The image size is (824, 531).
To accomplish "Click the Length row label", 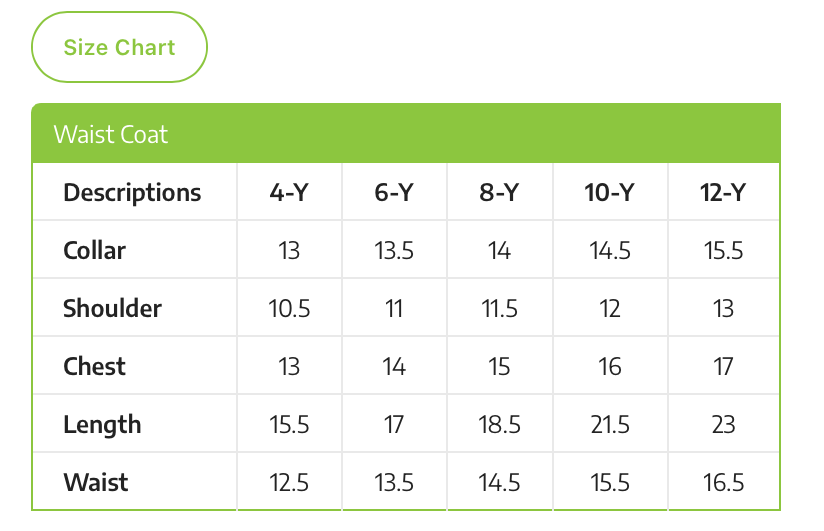I will (102, 424).
